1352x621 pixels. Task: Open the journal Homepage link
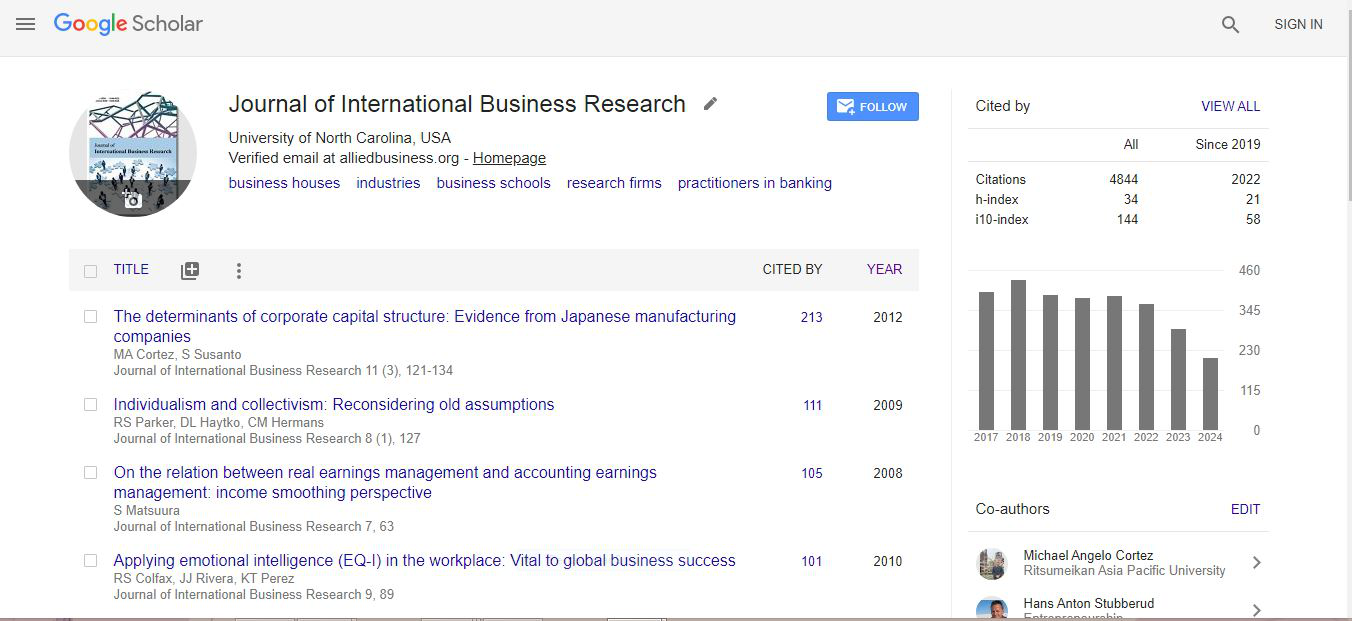509,158
